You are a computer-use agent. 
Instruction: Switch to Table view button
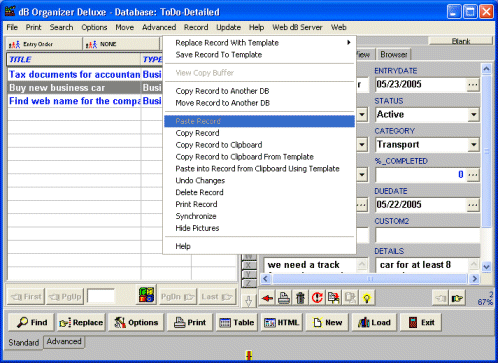pos(237,322)
